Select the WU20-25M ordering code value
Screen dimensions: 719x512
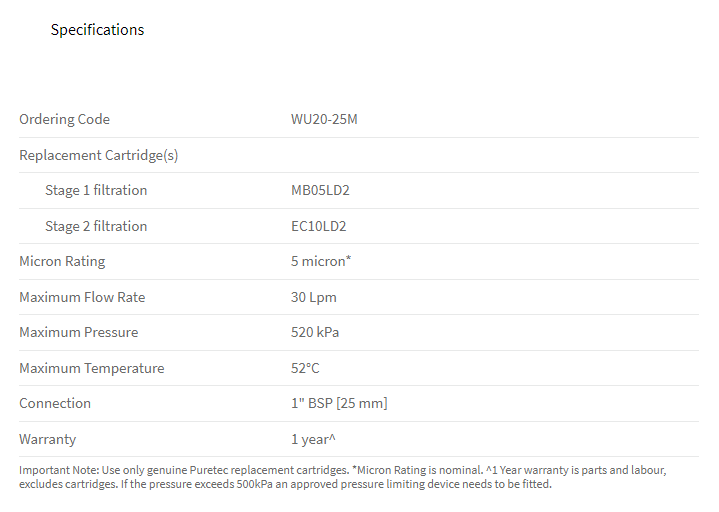coord(324,120)
